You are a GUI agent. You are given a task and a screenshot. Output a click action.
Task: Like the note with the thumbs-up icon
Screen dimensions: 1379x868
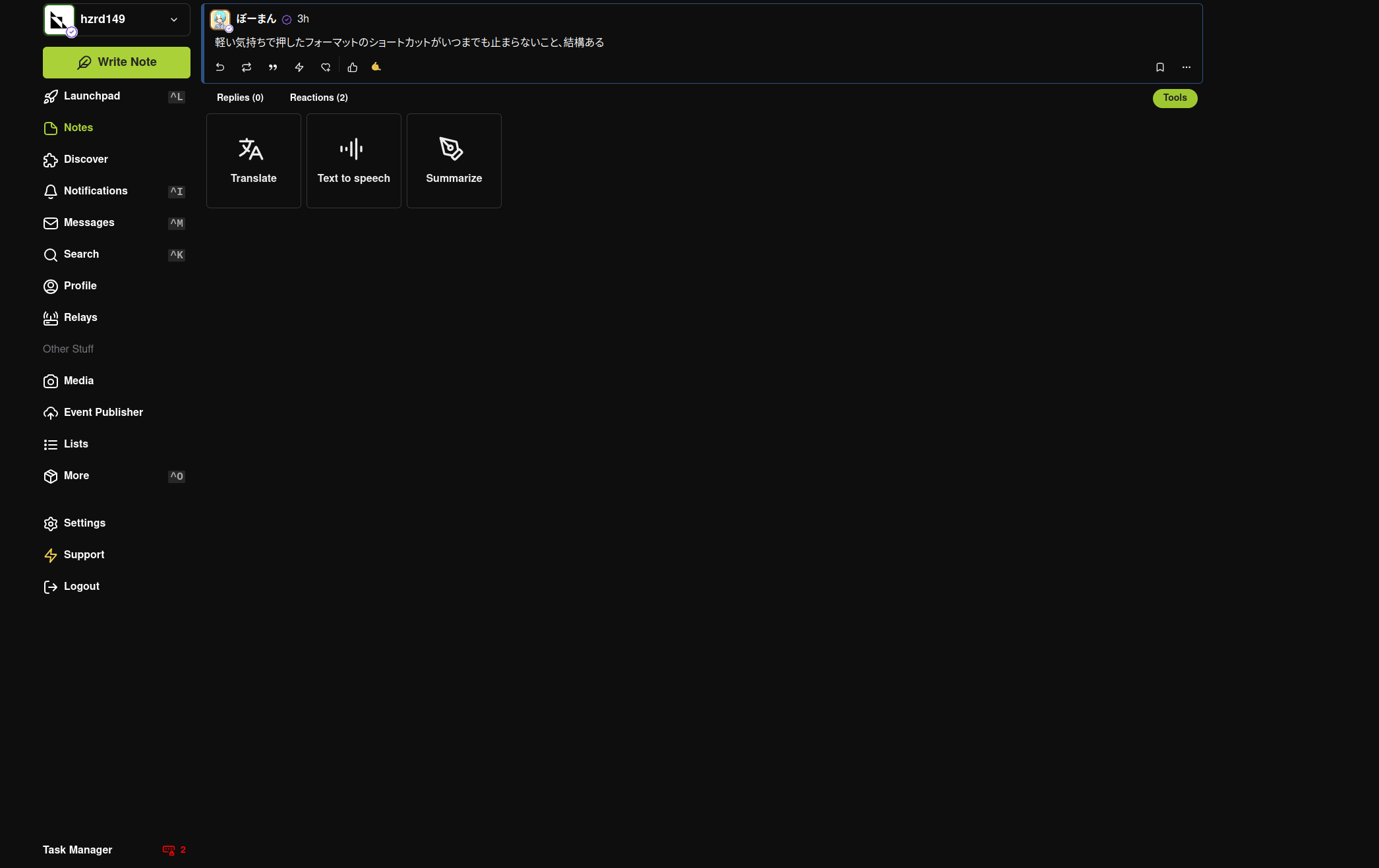point(353,67)
